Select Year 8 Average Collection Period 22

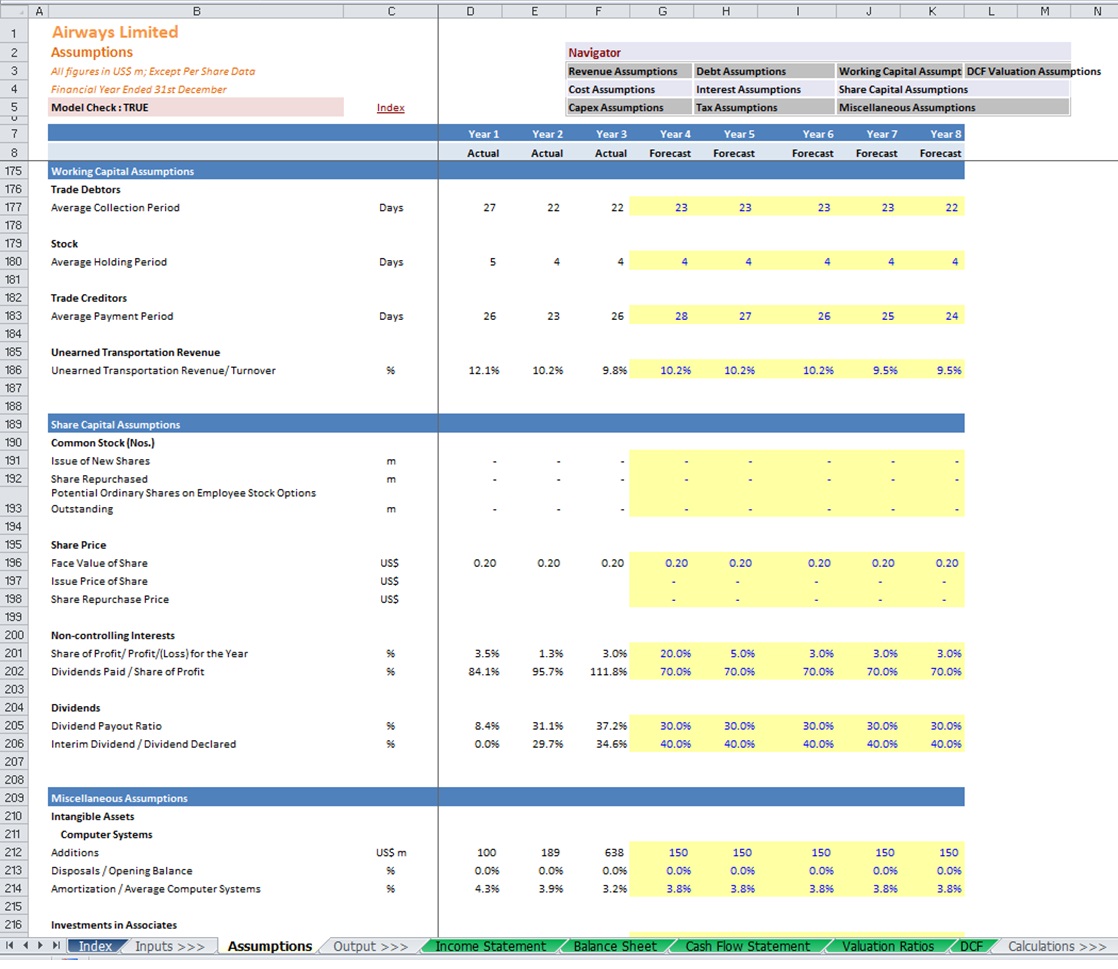932,209
